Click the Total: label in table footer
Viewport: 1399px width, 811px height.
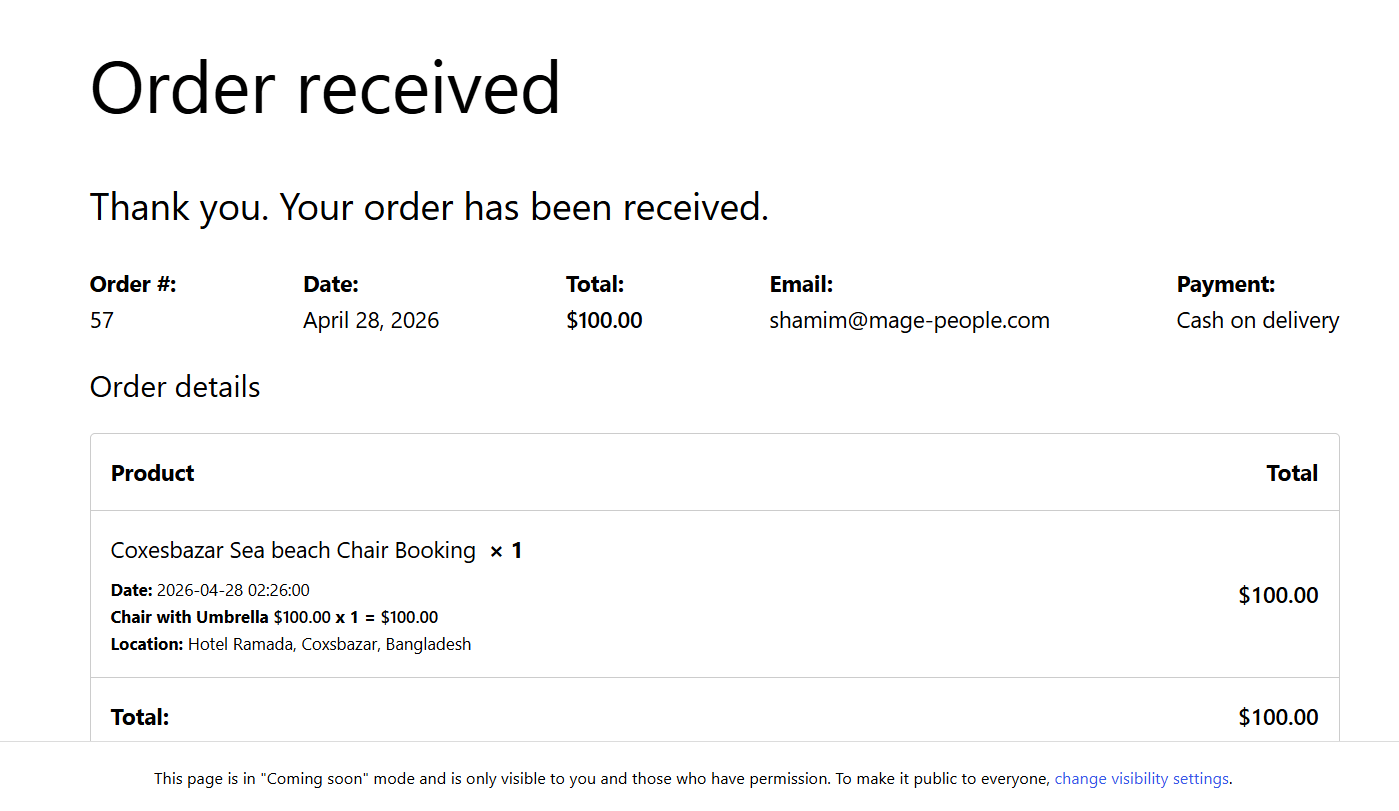(140, 717)
